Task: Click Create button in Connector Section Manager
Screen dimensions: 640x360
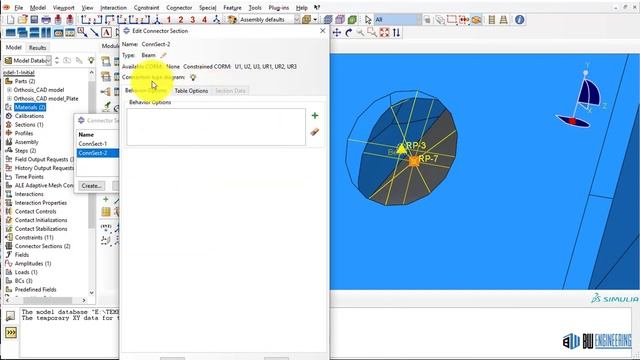Action: pyautogui.click(x=91, y=186)
